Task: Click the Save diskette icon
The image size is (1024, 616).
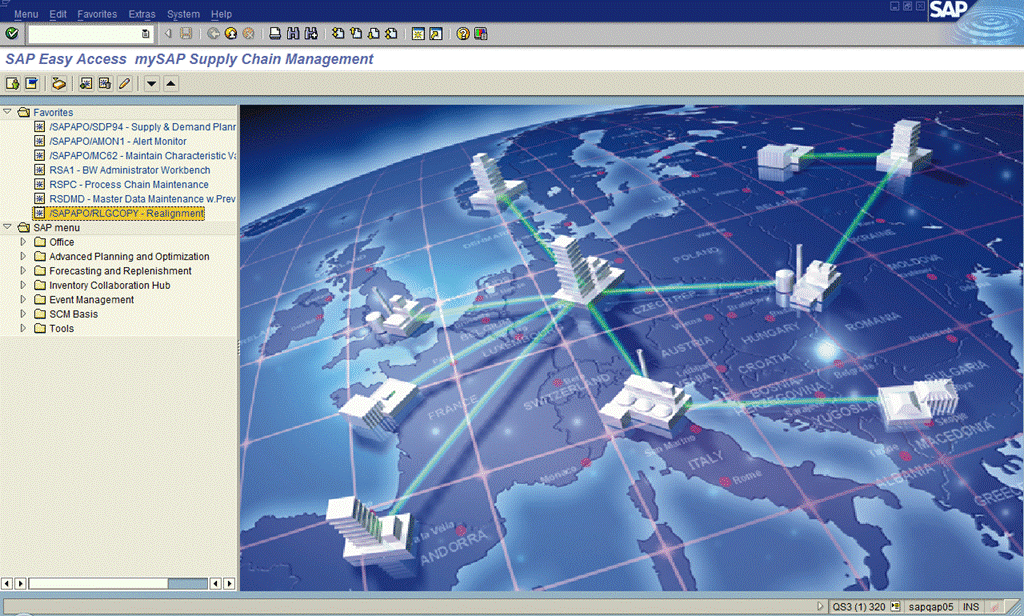Action: tap(186, 33)
